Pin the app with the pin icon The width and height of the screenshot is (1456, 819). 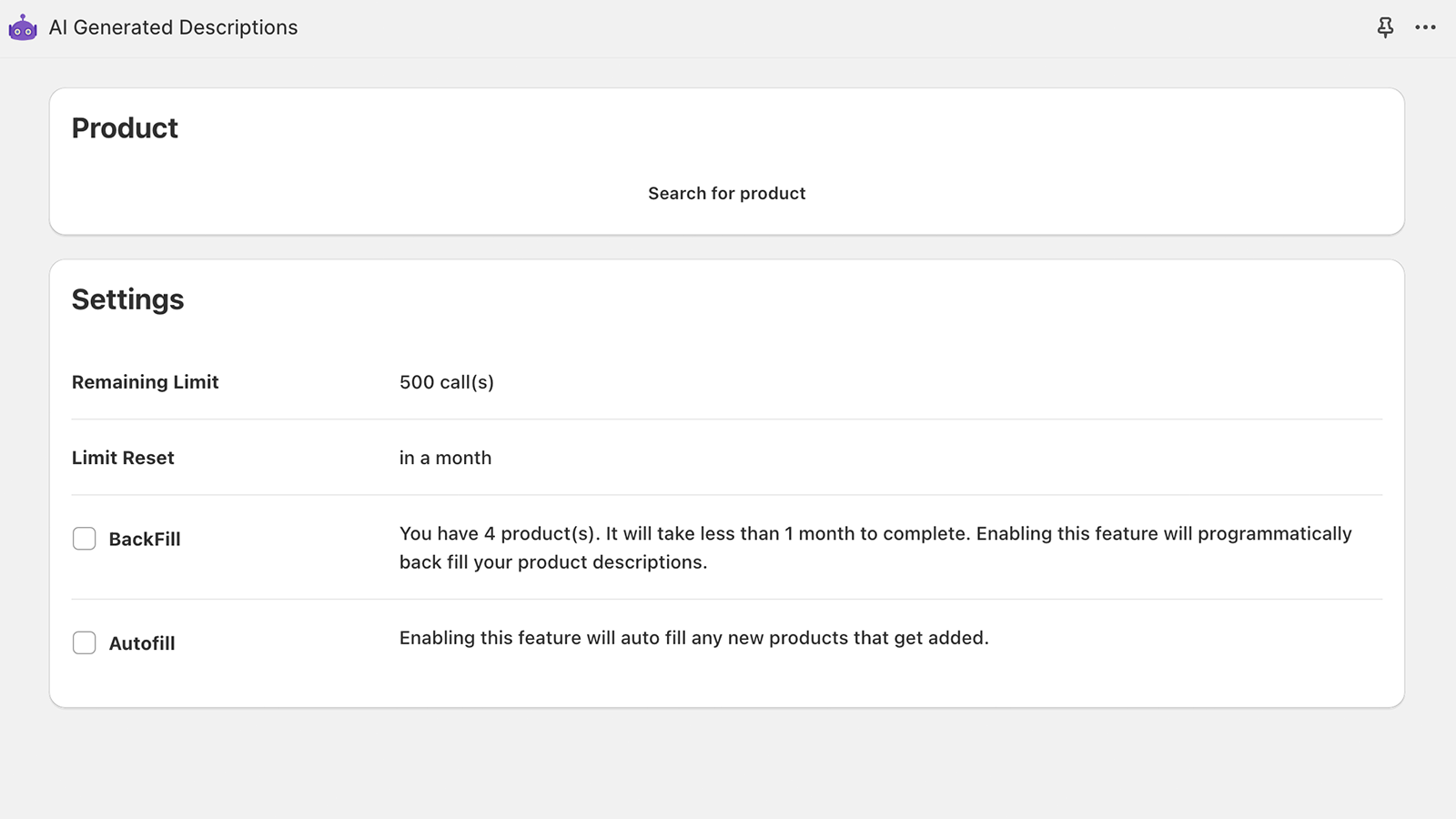[x=1385, y=27]
